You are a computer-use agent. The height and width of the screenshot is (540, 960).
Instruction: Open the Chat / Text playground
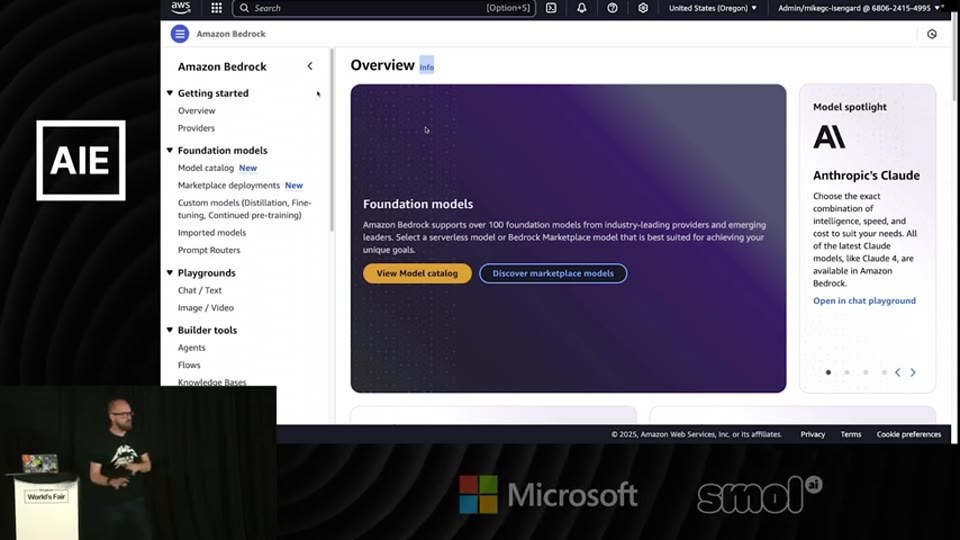pos(200,290)
